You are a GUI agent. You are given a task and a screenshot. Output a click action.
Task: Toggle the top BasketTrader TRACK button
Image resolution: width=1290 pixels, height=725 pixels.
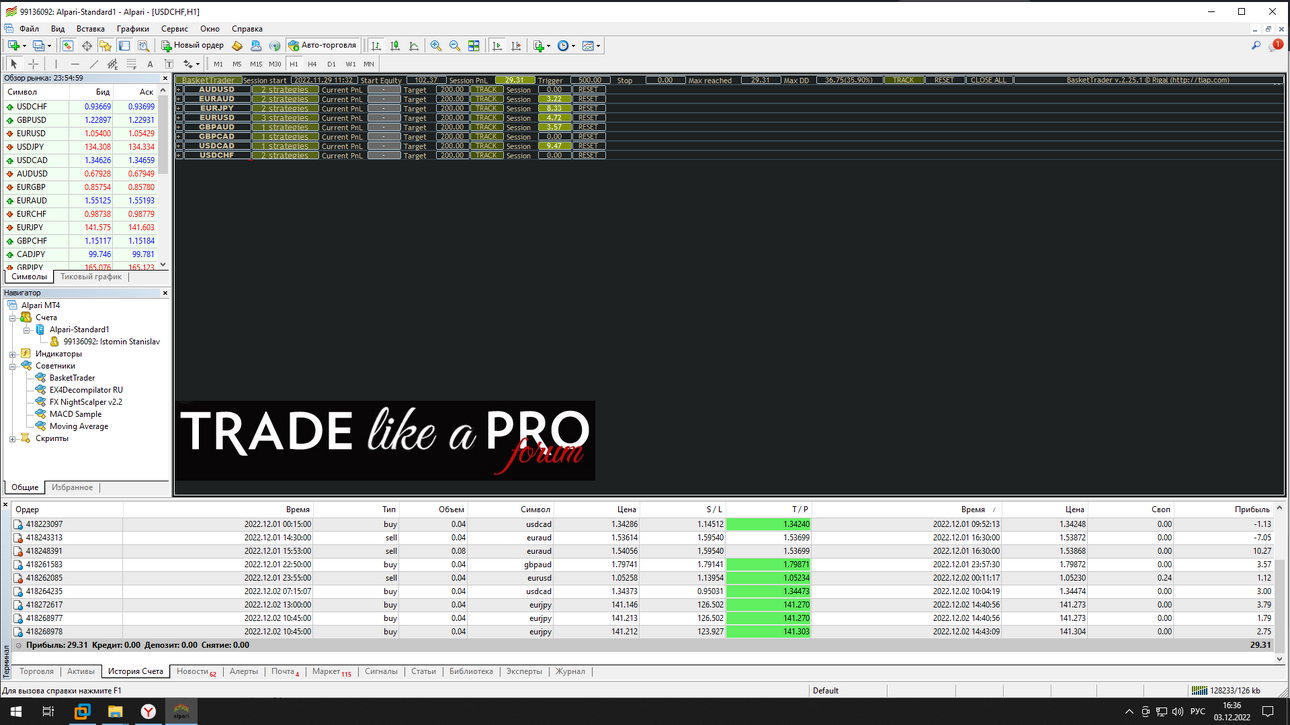903,80
